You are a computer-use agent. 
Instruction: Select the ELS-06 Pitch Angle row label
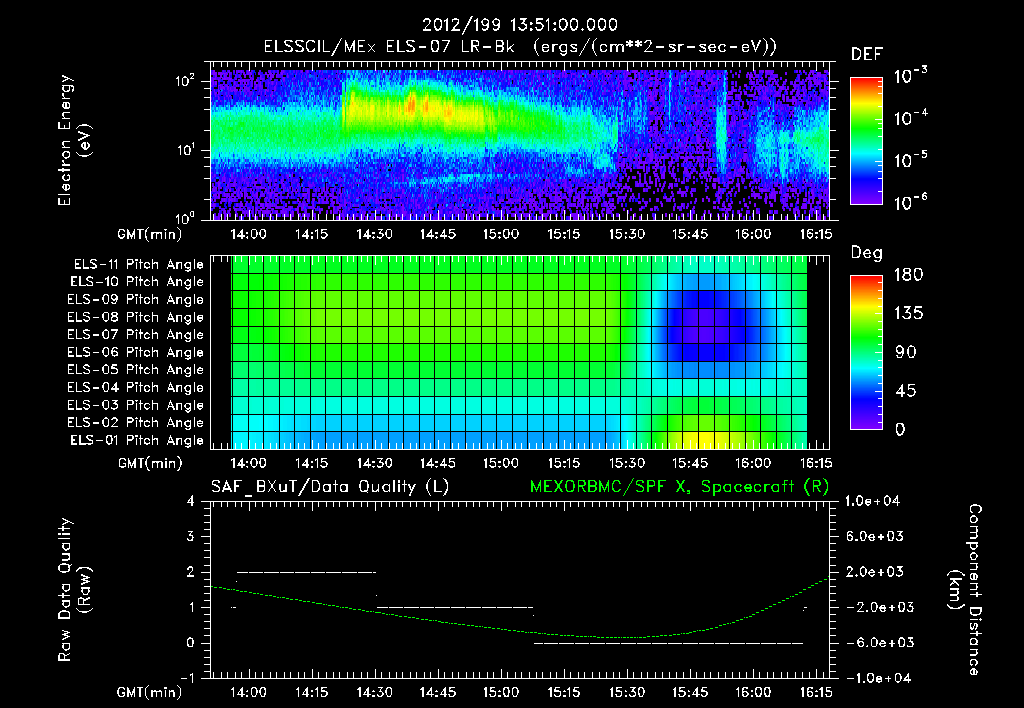(x=136, y=353)
